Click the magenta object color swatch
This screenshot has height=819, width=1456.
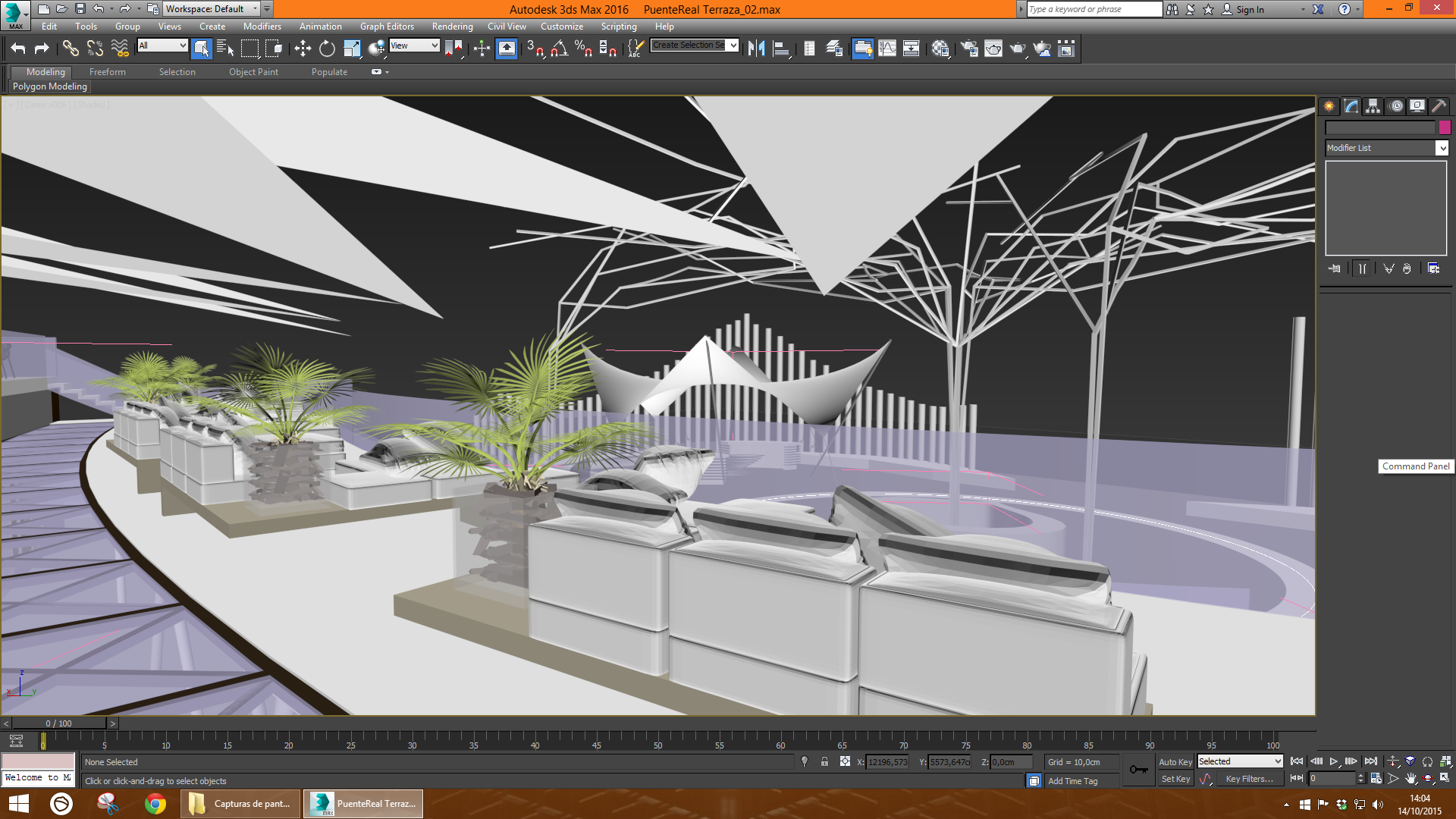(x=1445, y=127)
